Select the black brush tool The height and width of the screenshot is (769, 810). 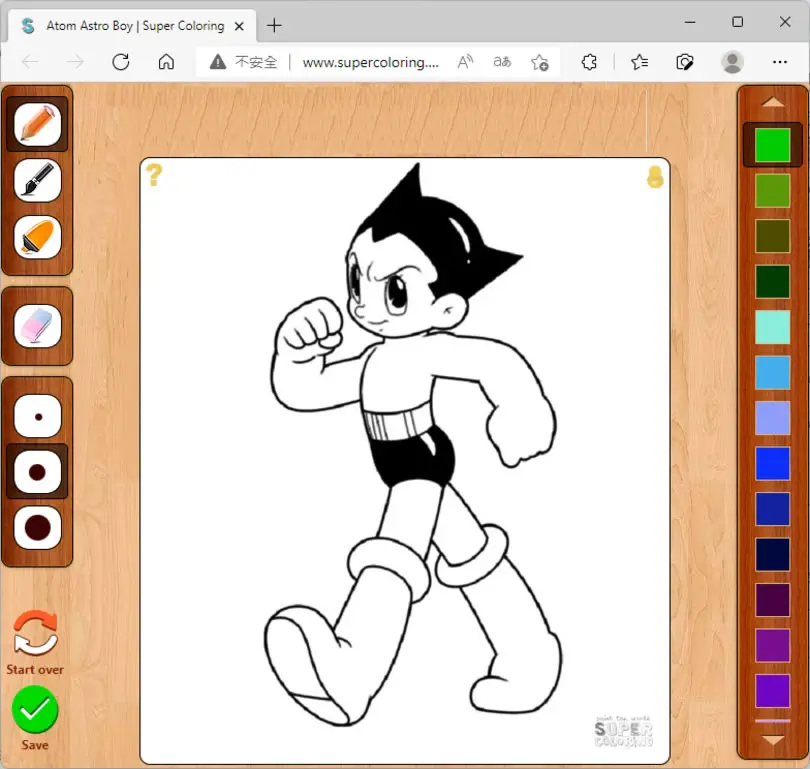[37, 180]
